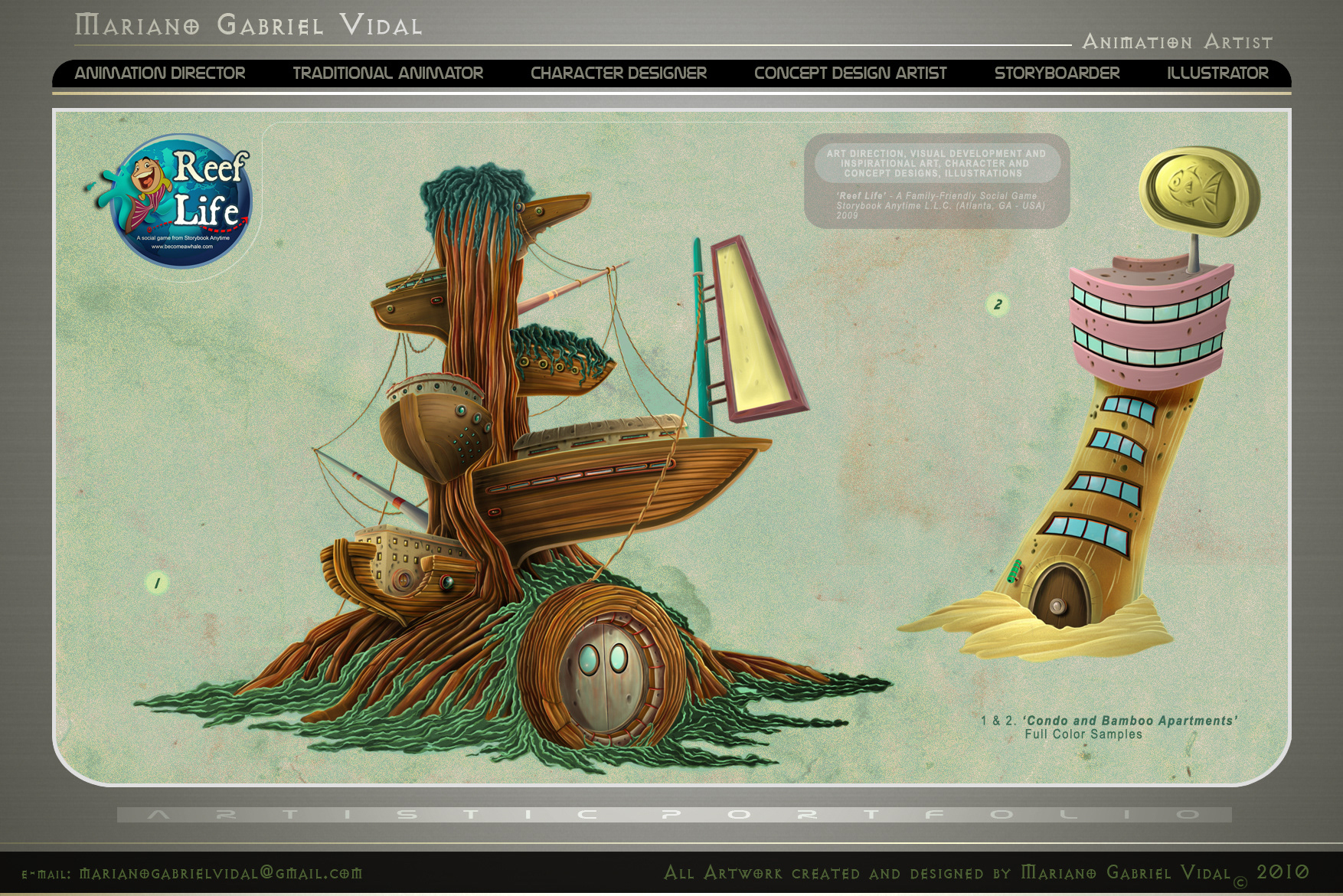Open the Animation Director section
Screen dimensions: 1343x896
(160, 74)
